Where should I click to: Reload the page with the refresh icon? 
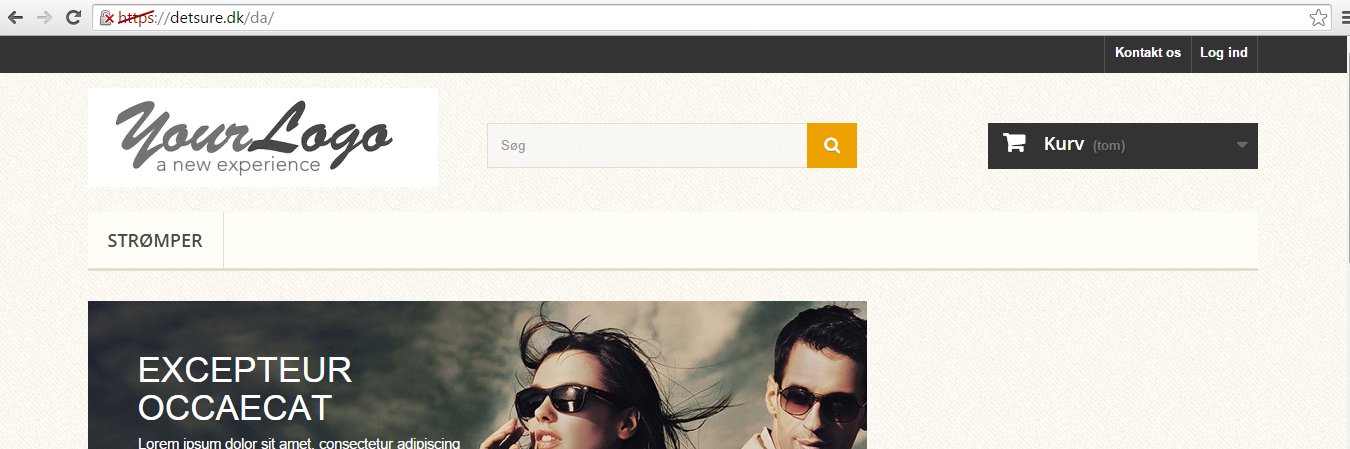pyautogui.click(x=73, y=17)
